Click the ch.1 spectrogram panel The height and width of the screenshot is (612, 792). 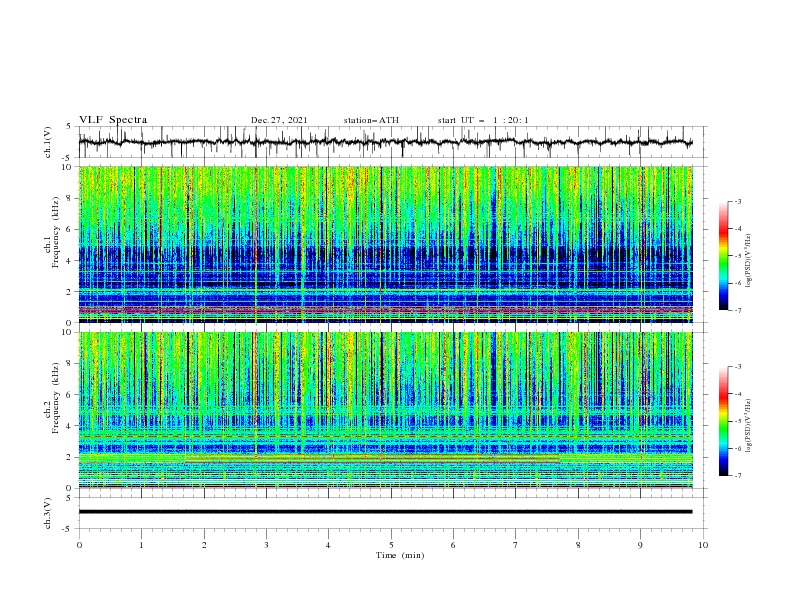(x=386, y=244)
